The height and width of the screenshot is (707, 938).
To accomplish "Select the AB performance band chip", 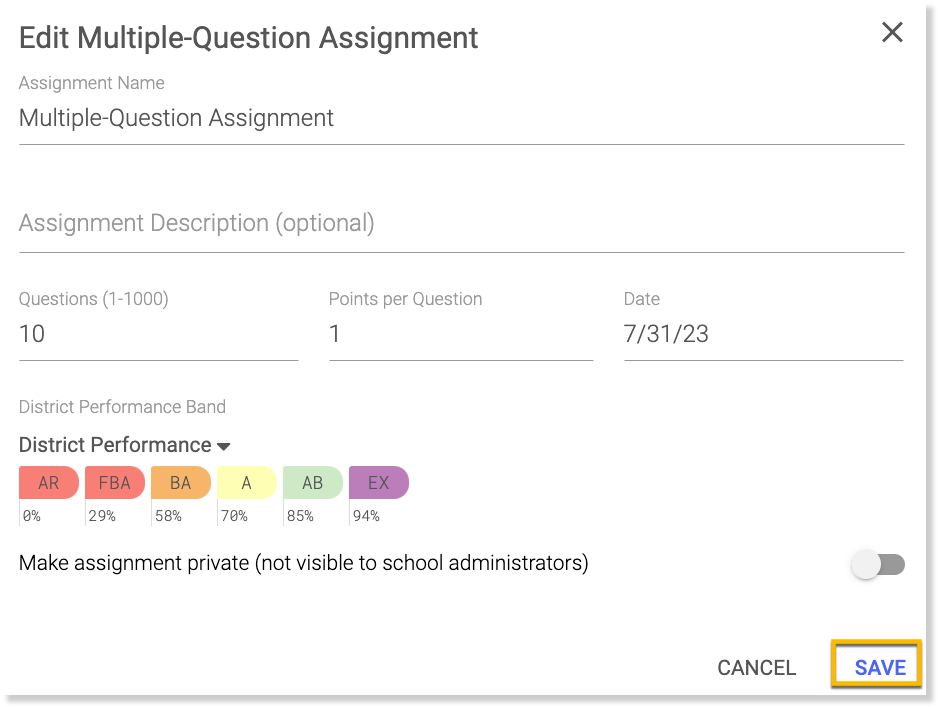I will tap(312, 482).
